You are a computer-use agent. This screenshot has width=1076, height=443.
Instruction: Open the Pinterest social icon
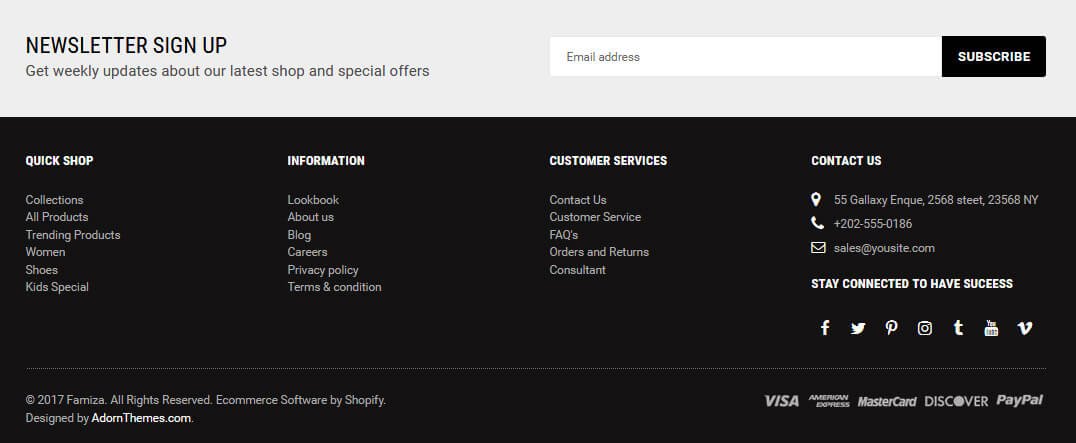pos(891,328)
